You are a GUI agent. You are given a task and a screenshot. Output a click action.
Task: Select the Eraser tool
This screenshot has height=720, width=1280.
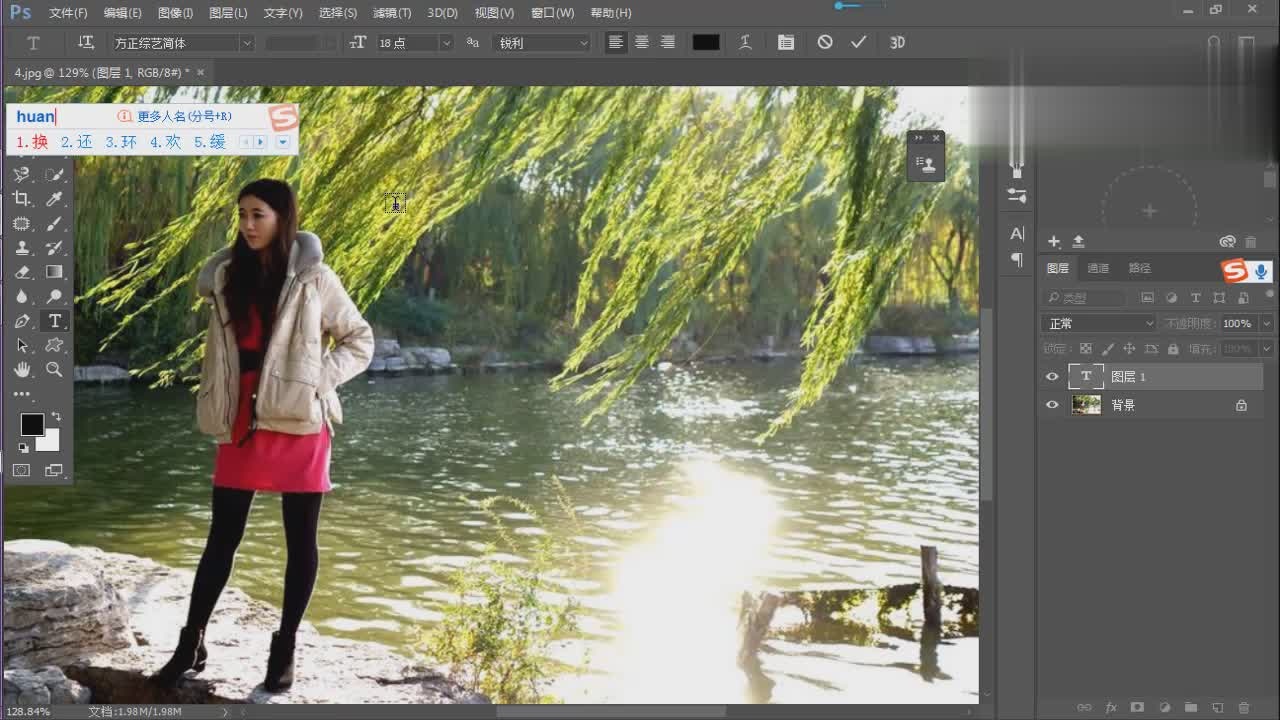[x=22, y=272]
